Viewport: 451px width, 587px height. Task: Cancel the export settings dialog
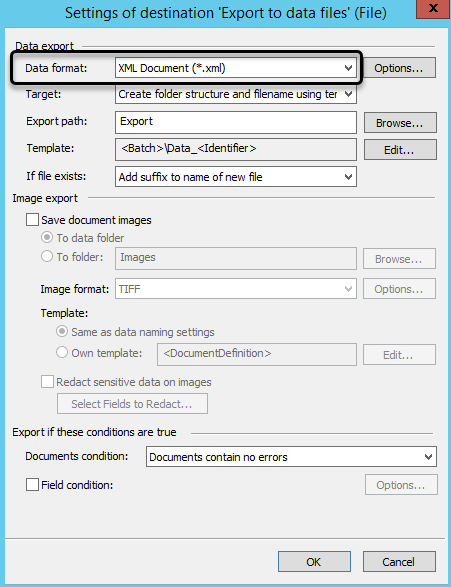(399, 562)
